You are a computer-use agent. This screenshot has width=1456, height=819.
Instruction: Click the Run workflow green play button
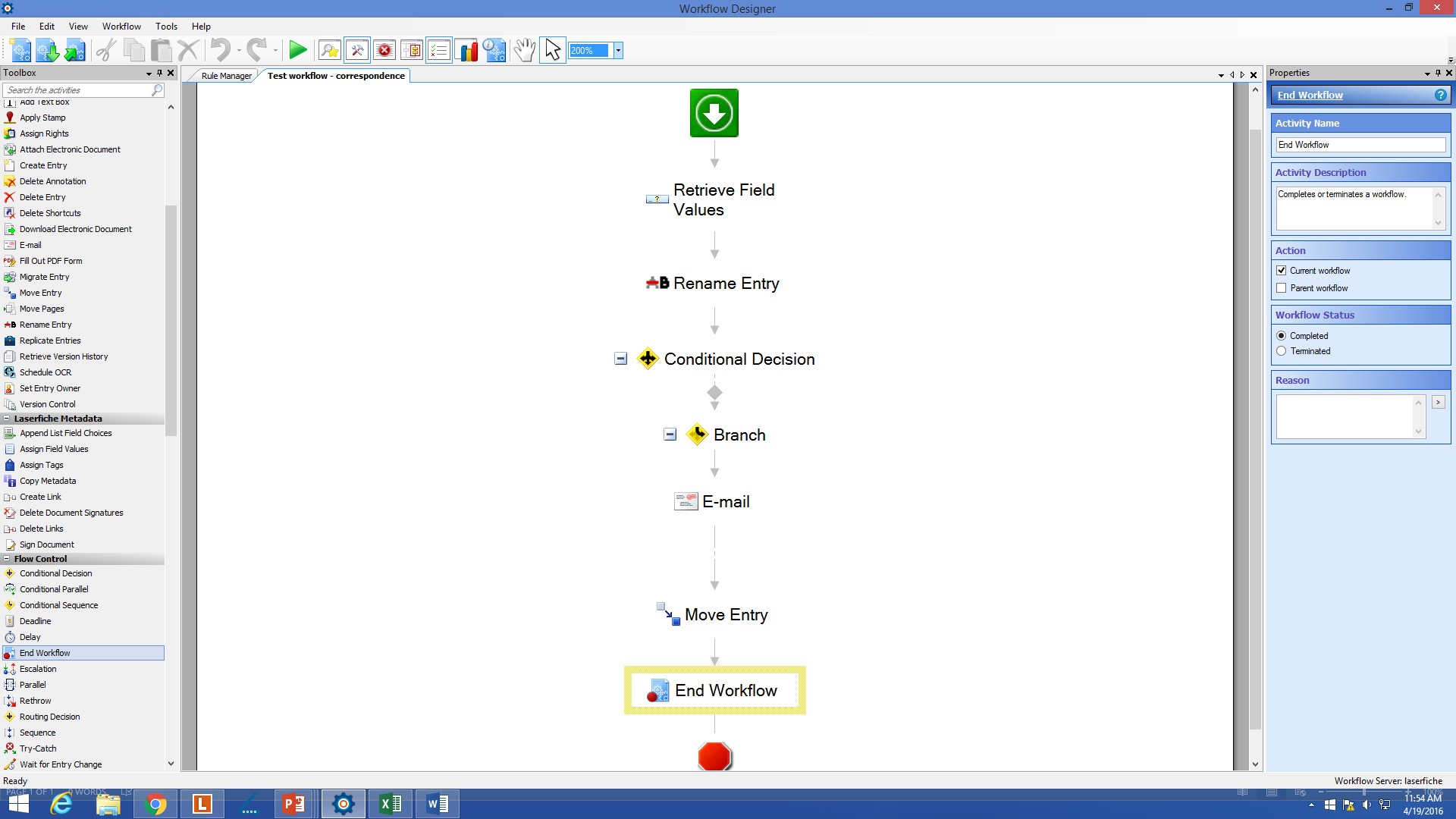point(297,50)
